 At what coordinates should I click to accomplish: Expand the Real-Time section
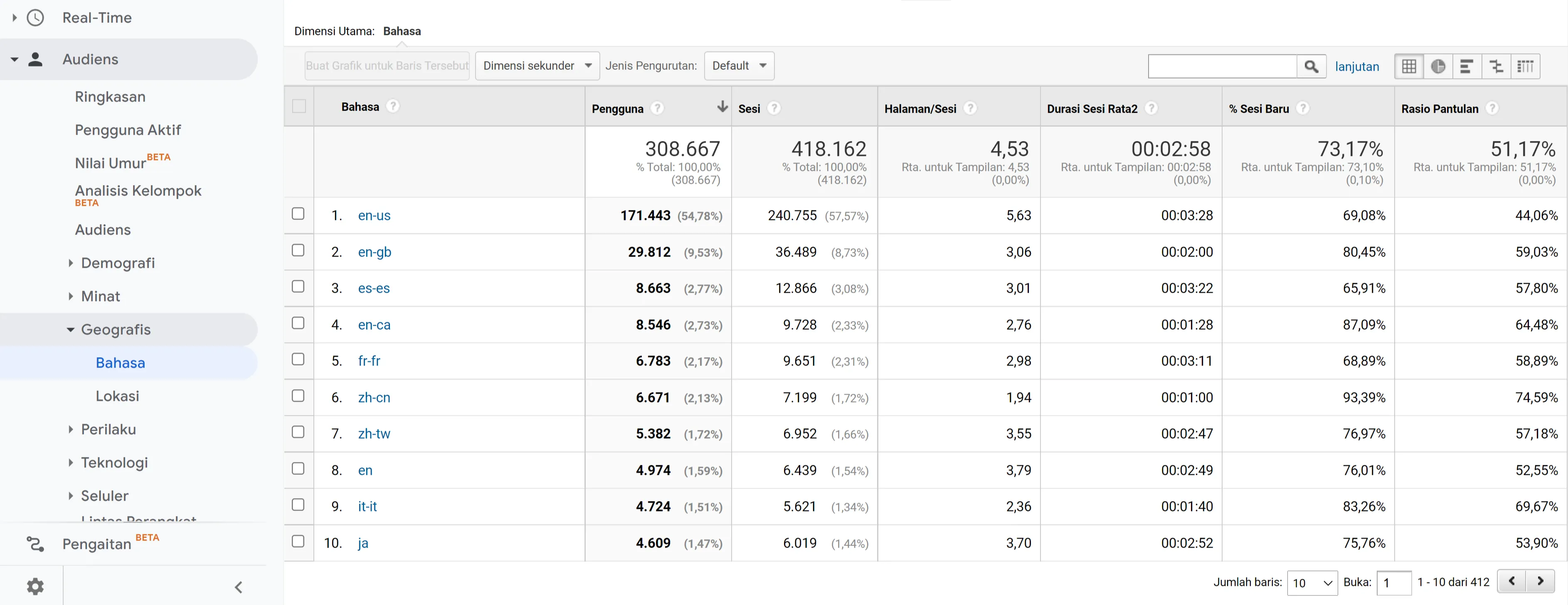(x=15, y=17)
